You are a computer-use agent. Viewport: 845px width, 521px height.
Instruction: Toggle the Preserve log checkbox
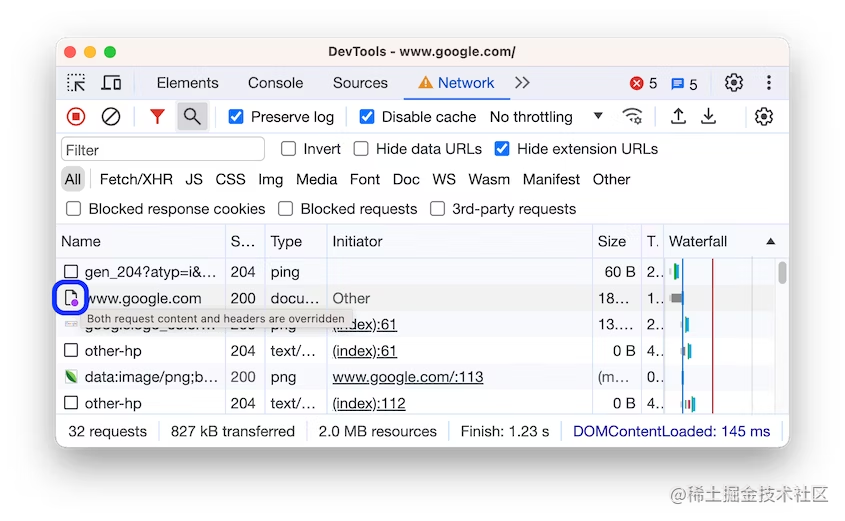[x=236, y=116]
